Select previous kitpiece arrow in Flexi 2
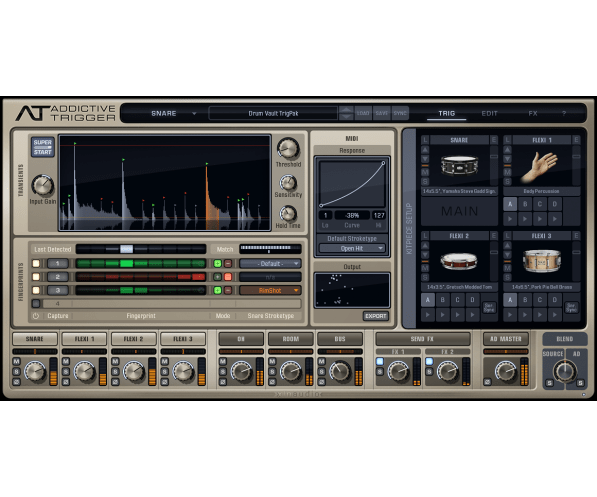Image resolution: width=597 pixels, height=497 pixels. tap(425, 245)
